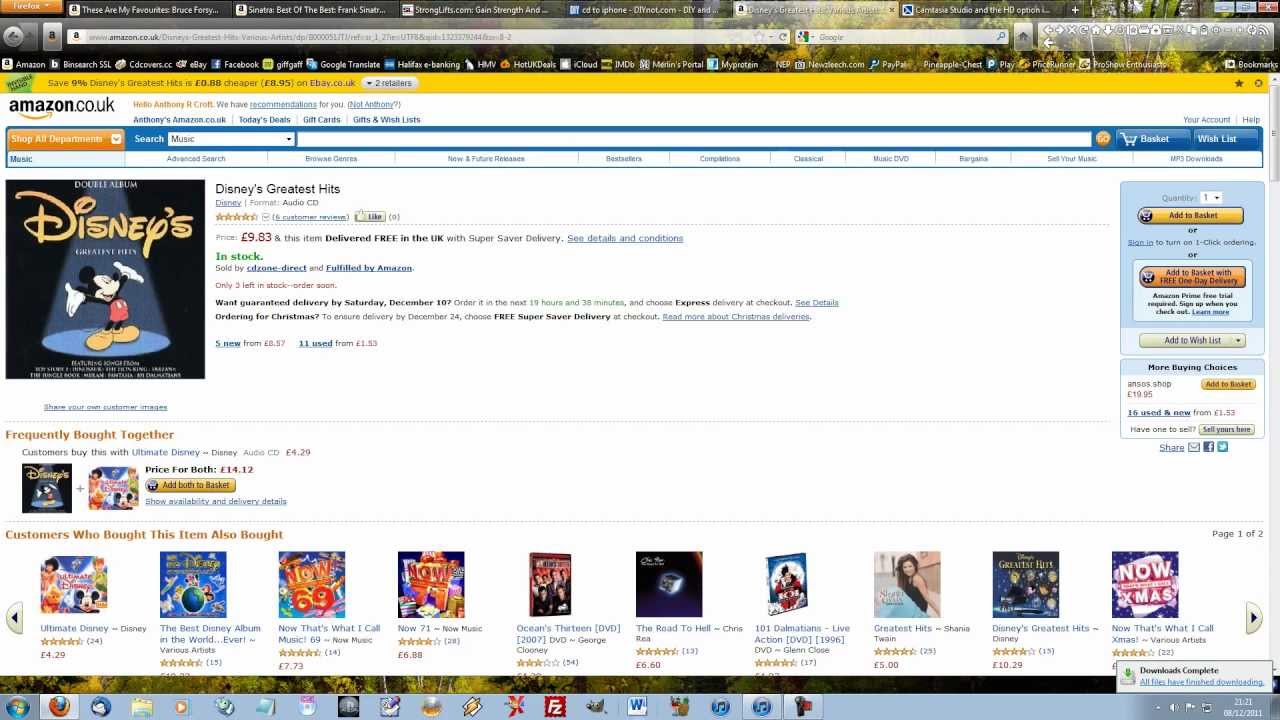This screenshot has width=1280, height=720.
Task: Open Windows Start menu
Action: [17, 707]
